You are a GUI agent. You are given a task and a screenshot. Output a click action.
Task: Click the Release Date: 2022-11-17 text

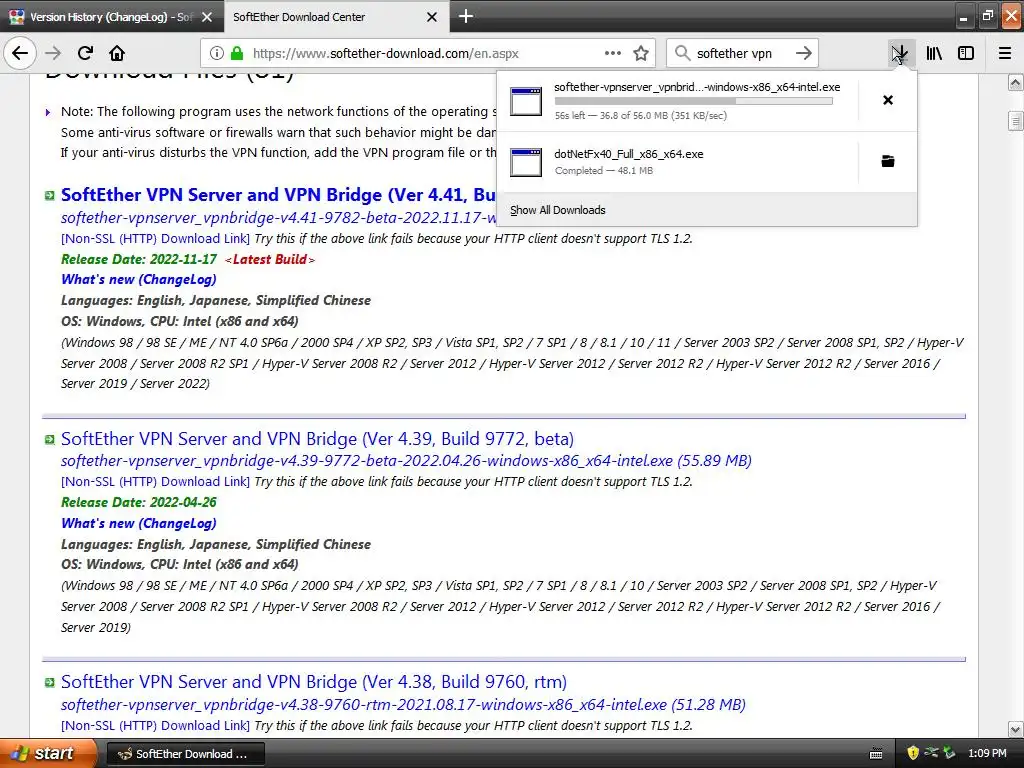tap(138, 259)
